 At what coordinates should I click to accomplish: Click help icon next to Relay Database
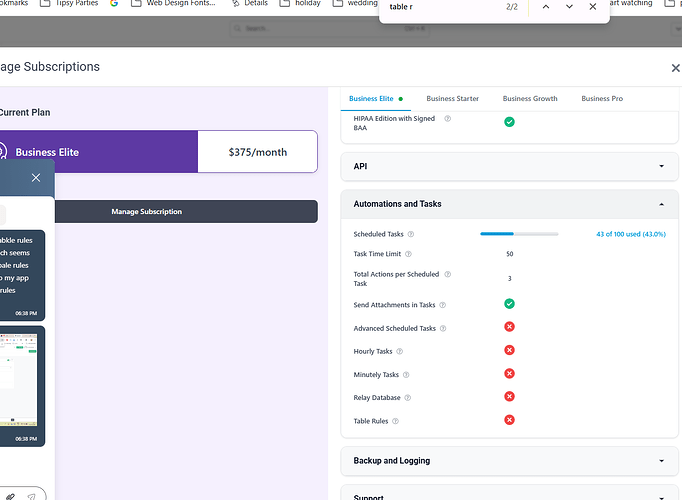409,398
